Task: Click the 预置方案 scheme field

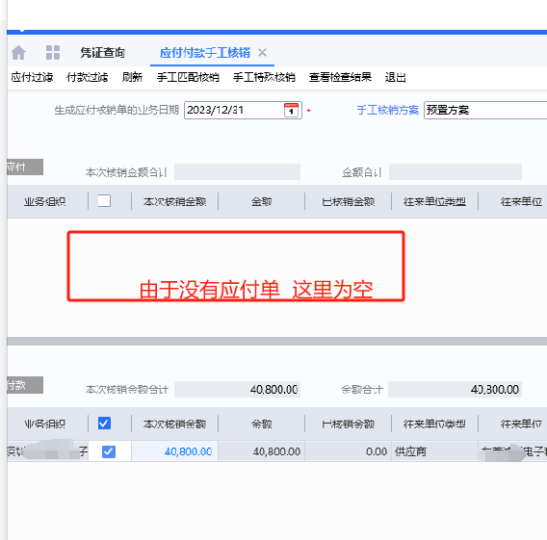Action: [x=485, y=110]
